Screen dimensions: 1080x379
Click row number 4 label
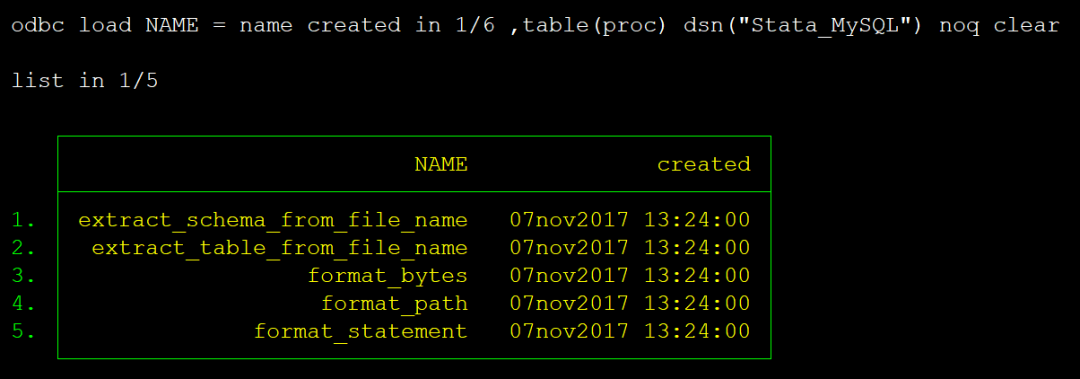click(23, 303)
